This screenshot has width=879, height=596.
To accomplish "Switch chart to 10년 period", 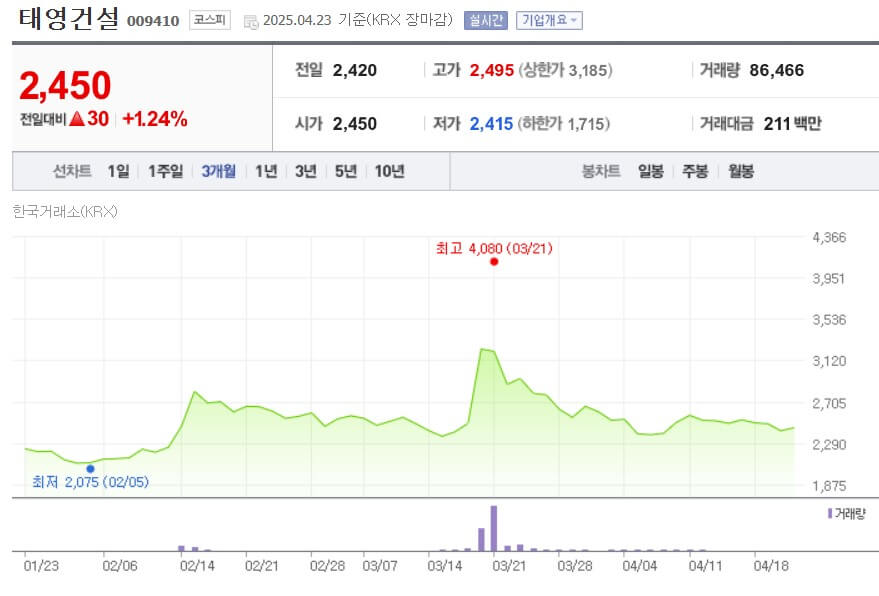I will [390, 171].
